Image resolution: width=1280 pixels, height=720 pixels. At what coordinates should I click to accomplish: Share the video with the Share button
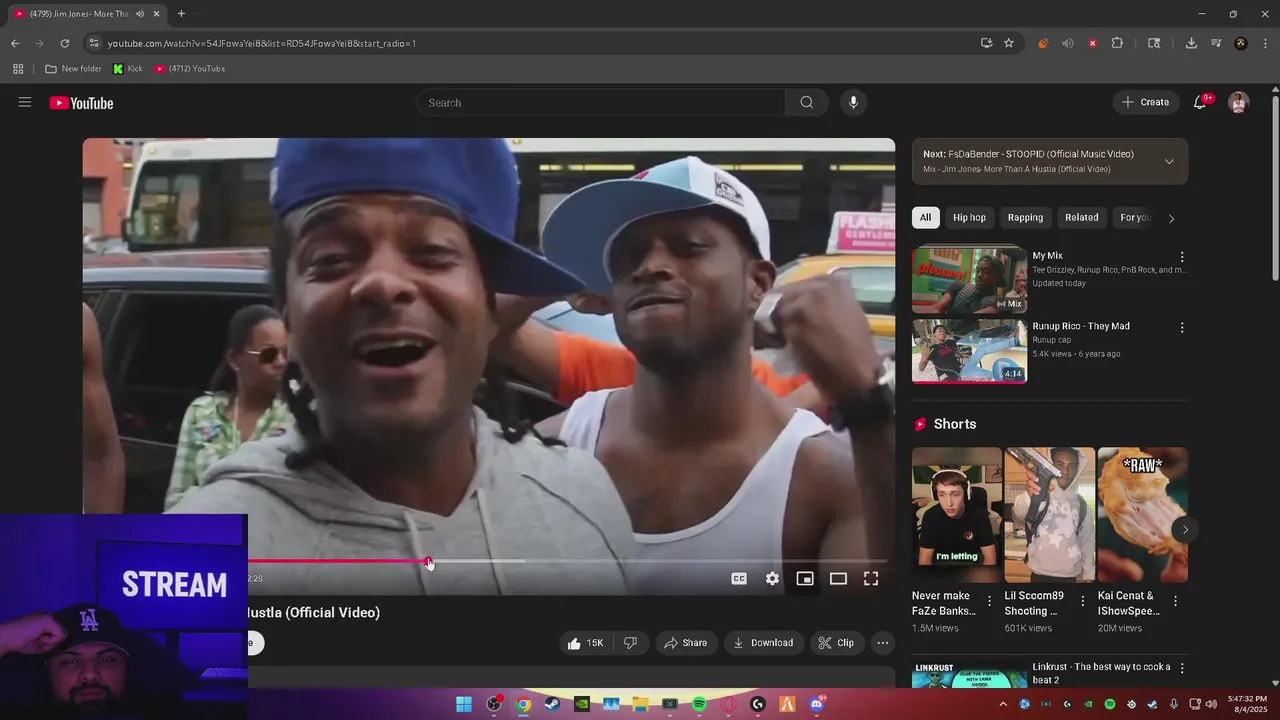(685, 643)
